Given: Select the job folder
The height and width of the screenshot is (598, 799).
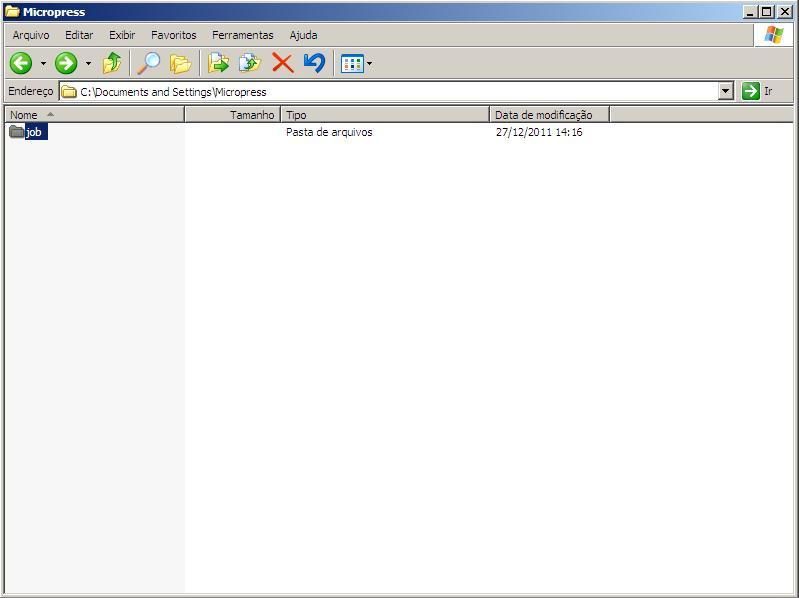Looking at the screenshot, I should click(29, 132).
